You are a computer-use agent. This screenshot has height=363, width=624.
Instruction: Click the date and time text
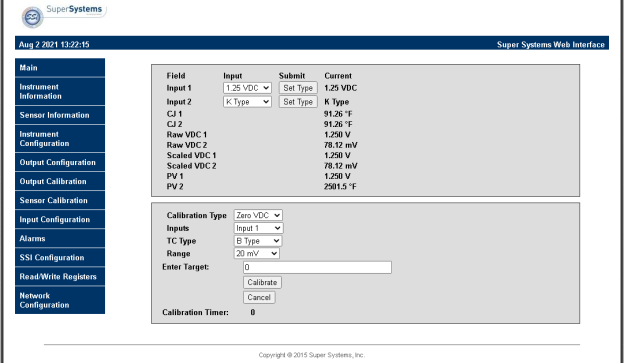pyautogui.click(x=54, y=45)
